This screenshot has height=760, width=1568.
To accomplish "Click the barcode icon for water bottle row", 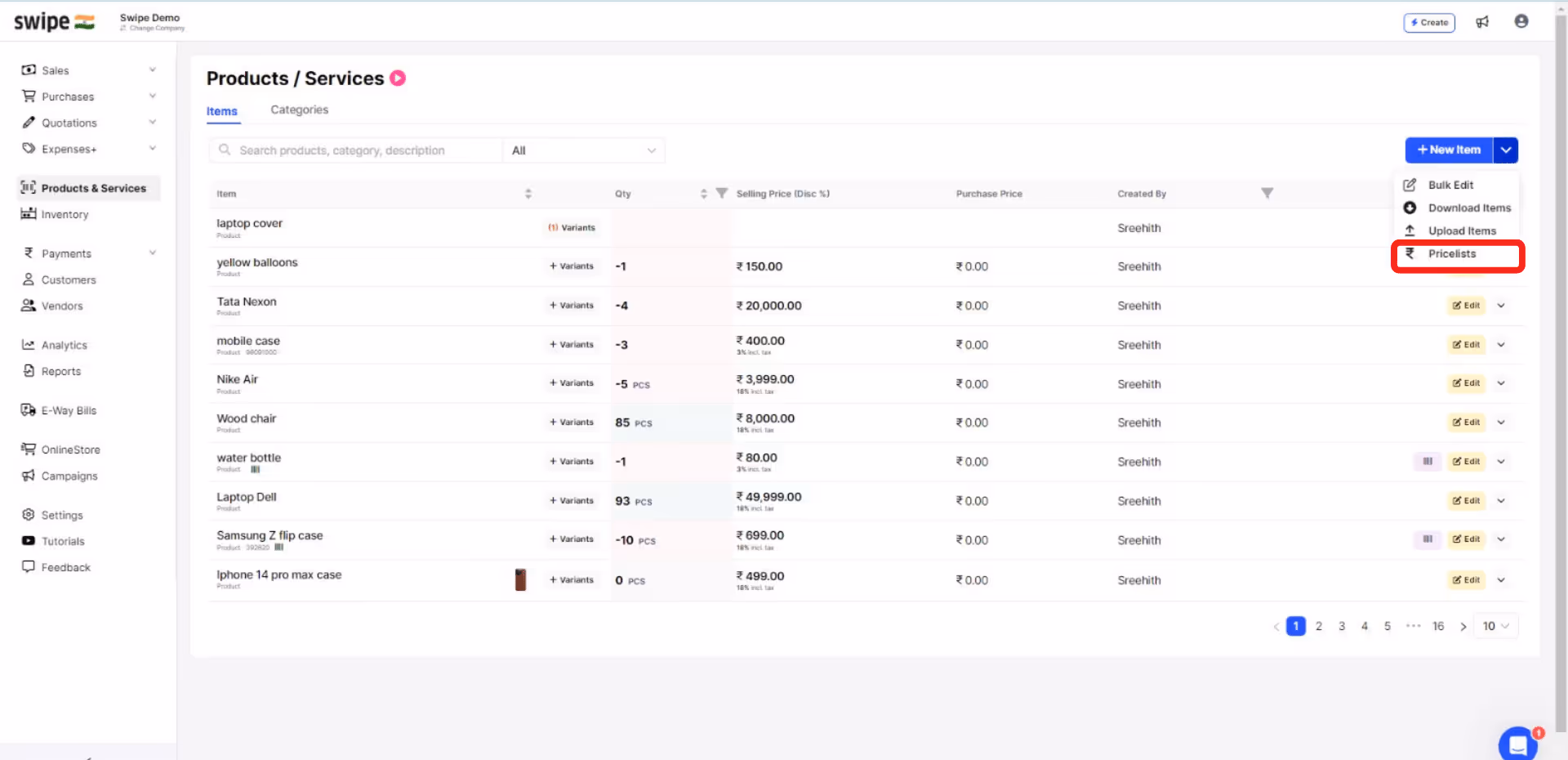I will (1428, 462).
